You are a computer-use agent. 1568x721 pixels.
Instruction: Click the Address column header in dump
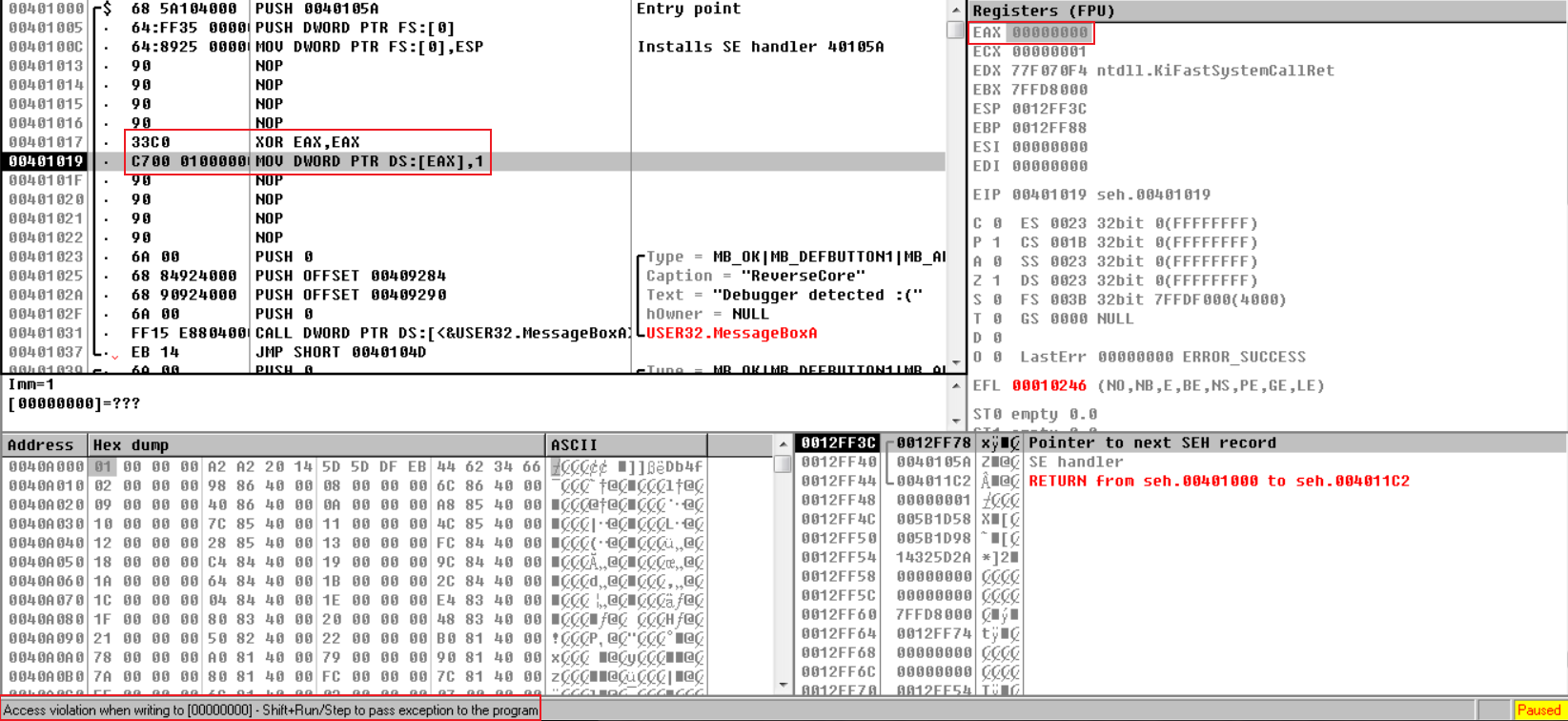(44, 445)
